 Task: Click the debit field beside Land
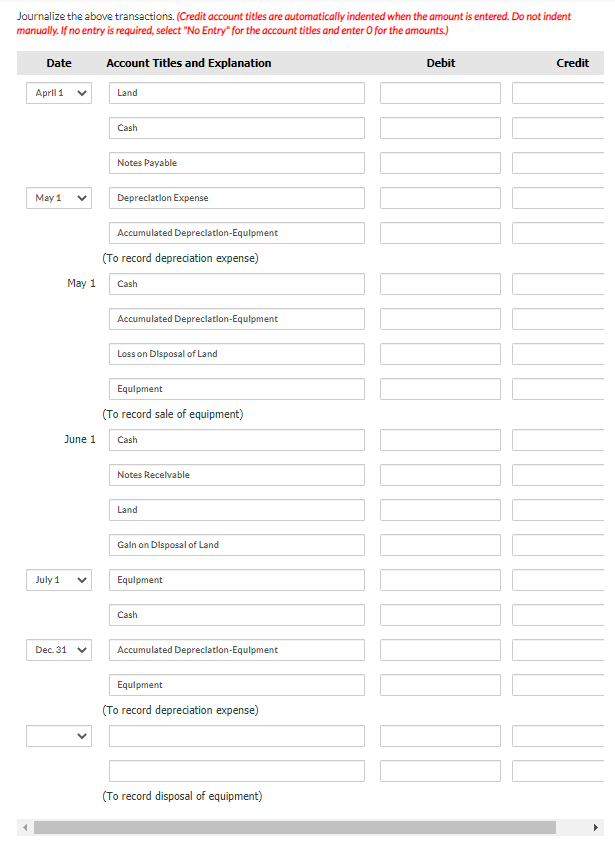[439, 92]
